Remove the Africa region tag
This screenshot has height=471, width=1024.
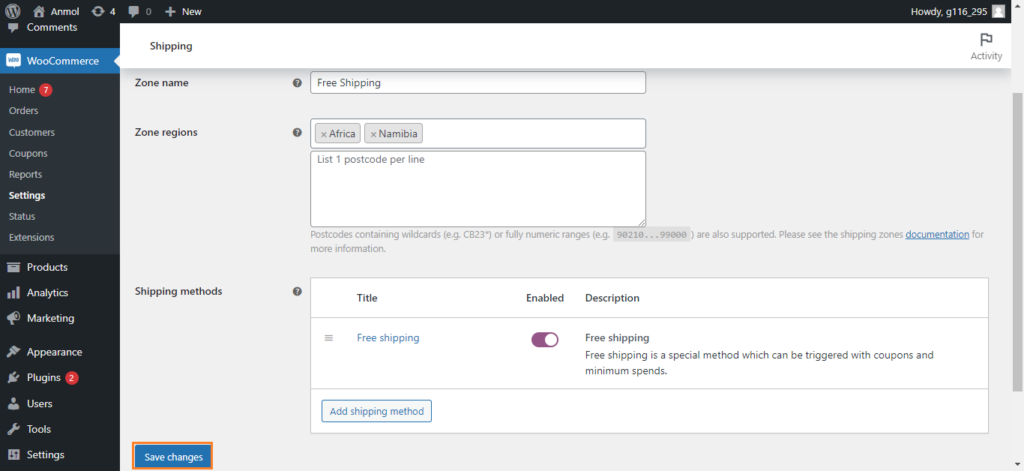(323, 134)
